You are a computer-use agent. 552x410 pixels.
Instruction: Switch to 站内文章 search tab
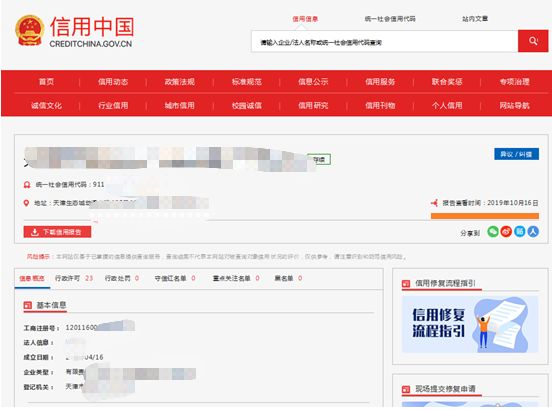pos(475,19)
